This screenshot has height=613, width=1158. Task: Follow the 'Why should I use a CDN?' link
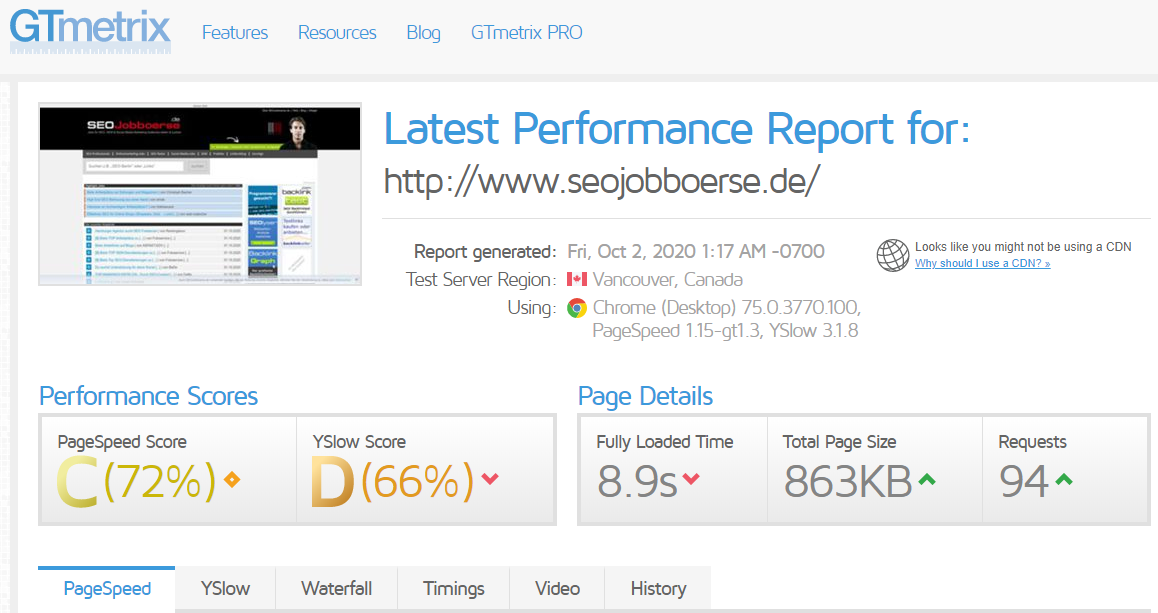pos(982,264)
